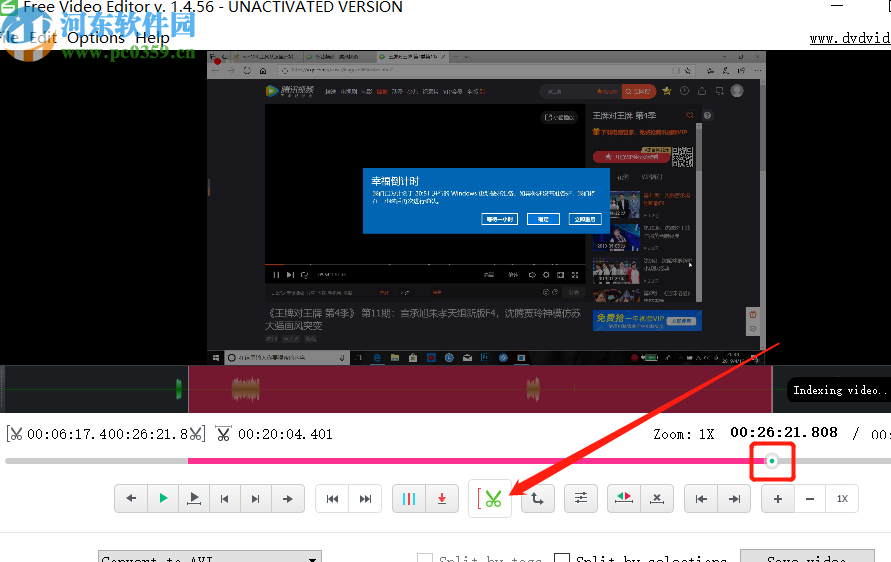Click the green scissors start-selection button
Screen dimensions: 891x562
(x=490, y=499)
